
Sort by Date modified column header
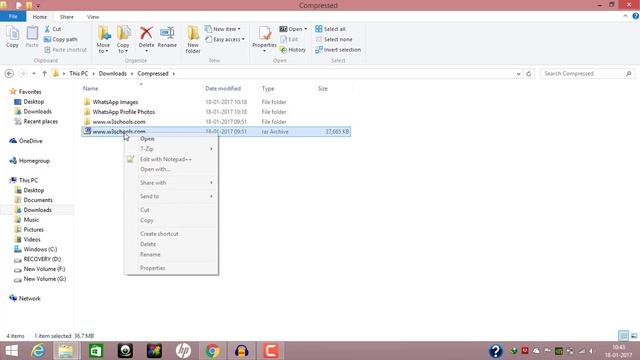click(223, 88)
